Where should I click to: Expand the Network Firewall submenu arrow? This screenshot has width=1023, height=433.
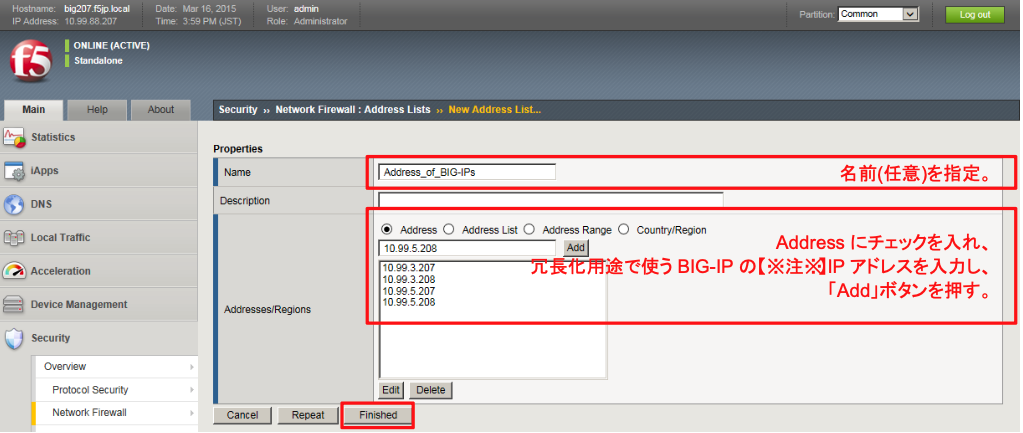pos(192,413)
